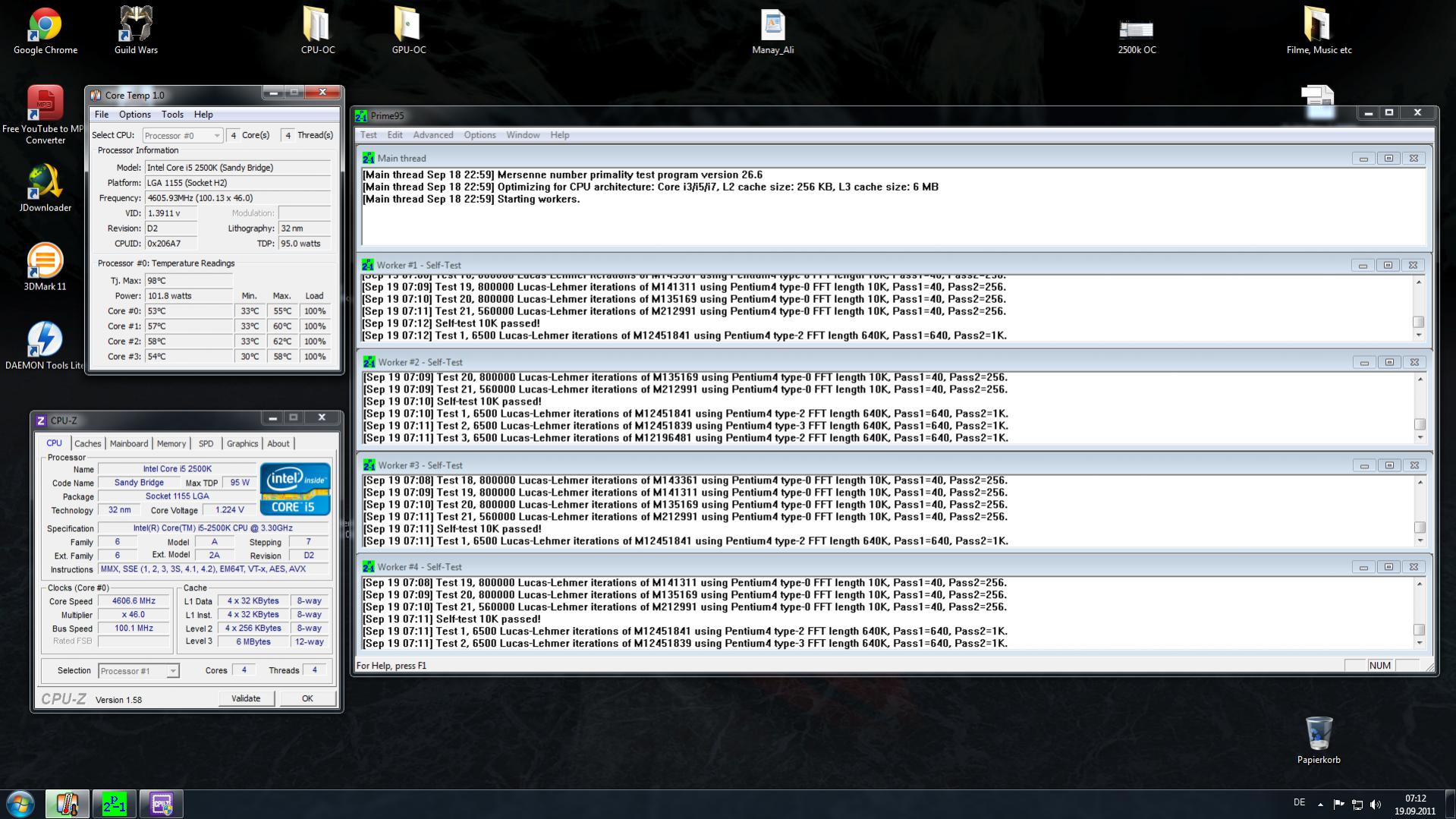Open the volume speaker tray icon
This screenshot has height=819, width=1456.
click(x=1376, y=805)
